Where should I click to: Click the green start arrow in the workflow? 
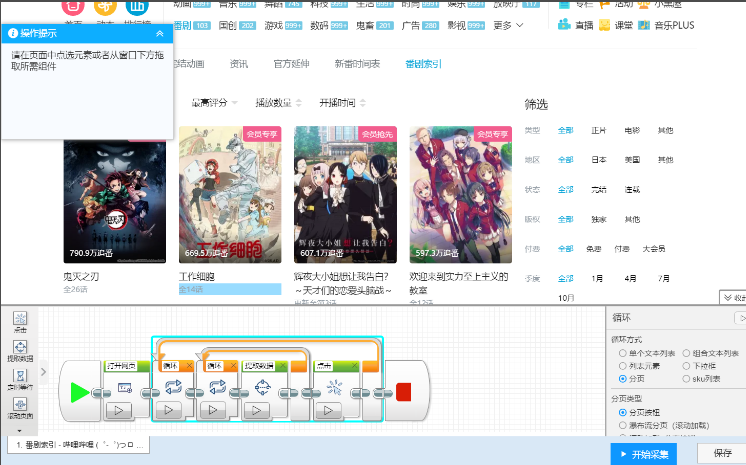click(x=79, y=393)
